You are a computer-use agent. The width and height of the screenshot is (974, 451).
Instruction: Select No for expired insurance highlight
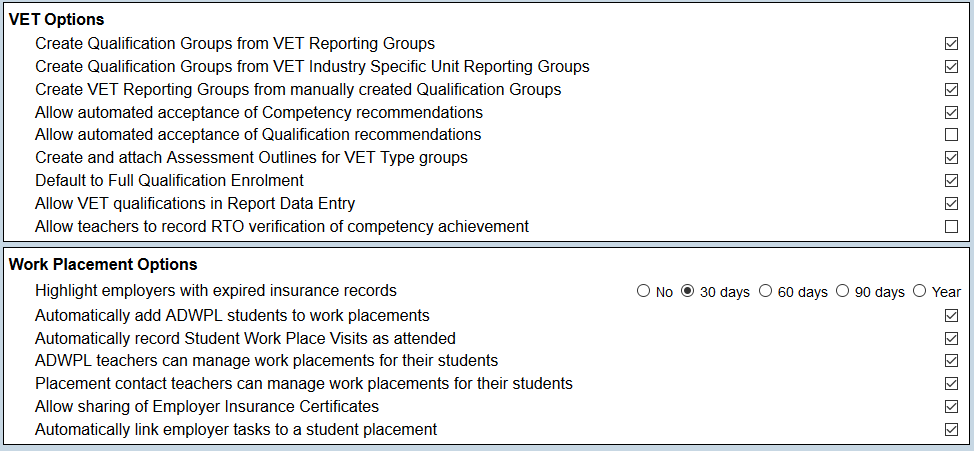[x=643, y=292]
